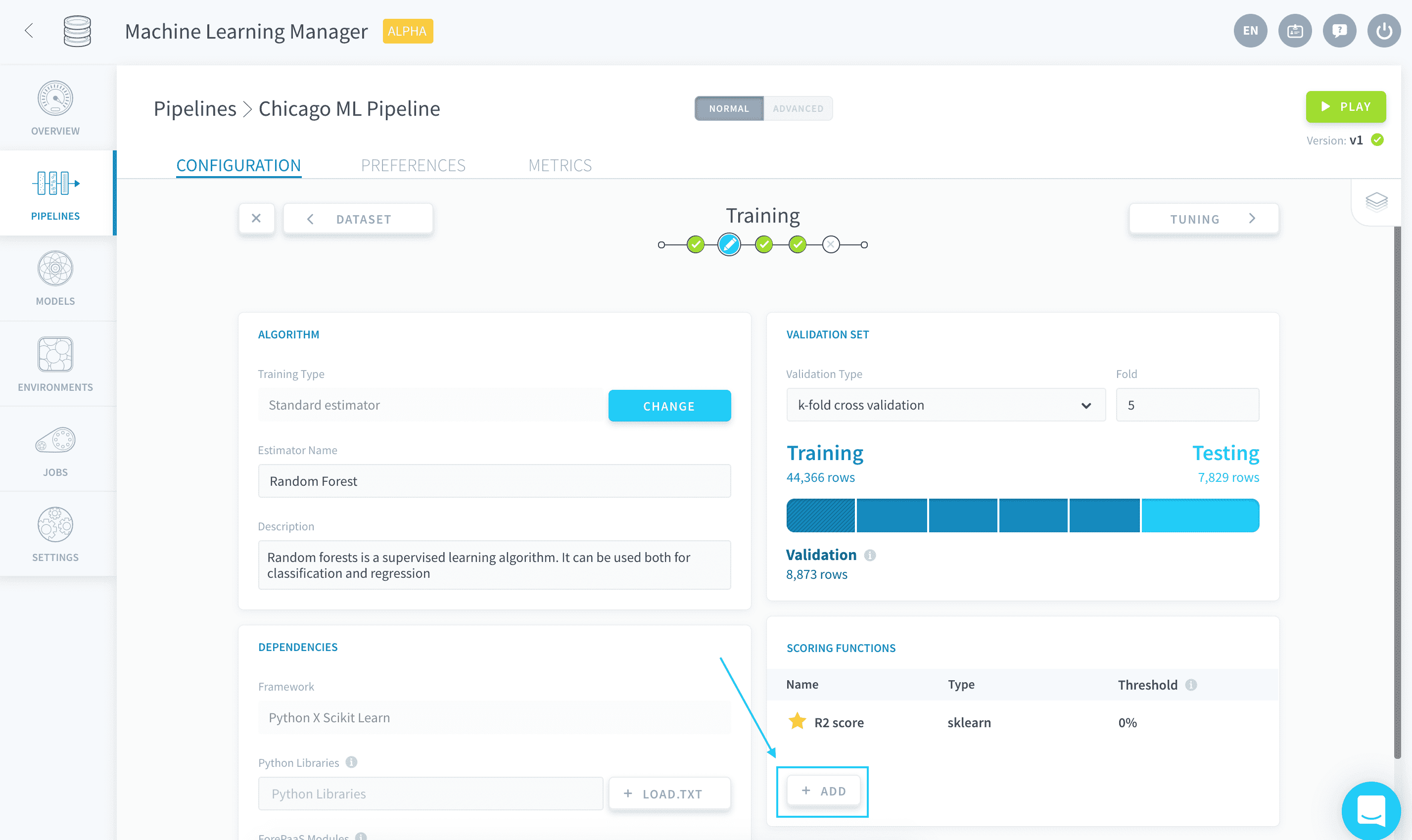Image resolution: width=1412 pixels, height=840 pixels.
Task: Open the Validation Type dropdown
Action: coord(945,405)
